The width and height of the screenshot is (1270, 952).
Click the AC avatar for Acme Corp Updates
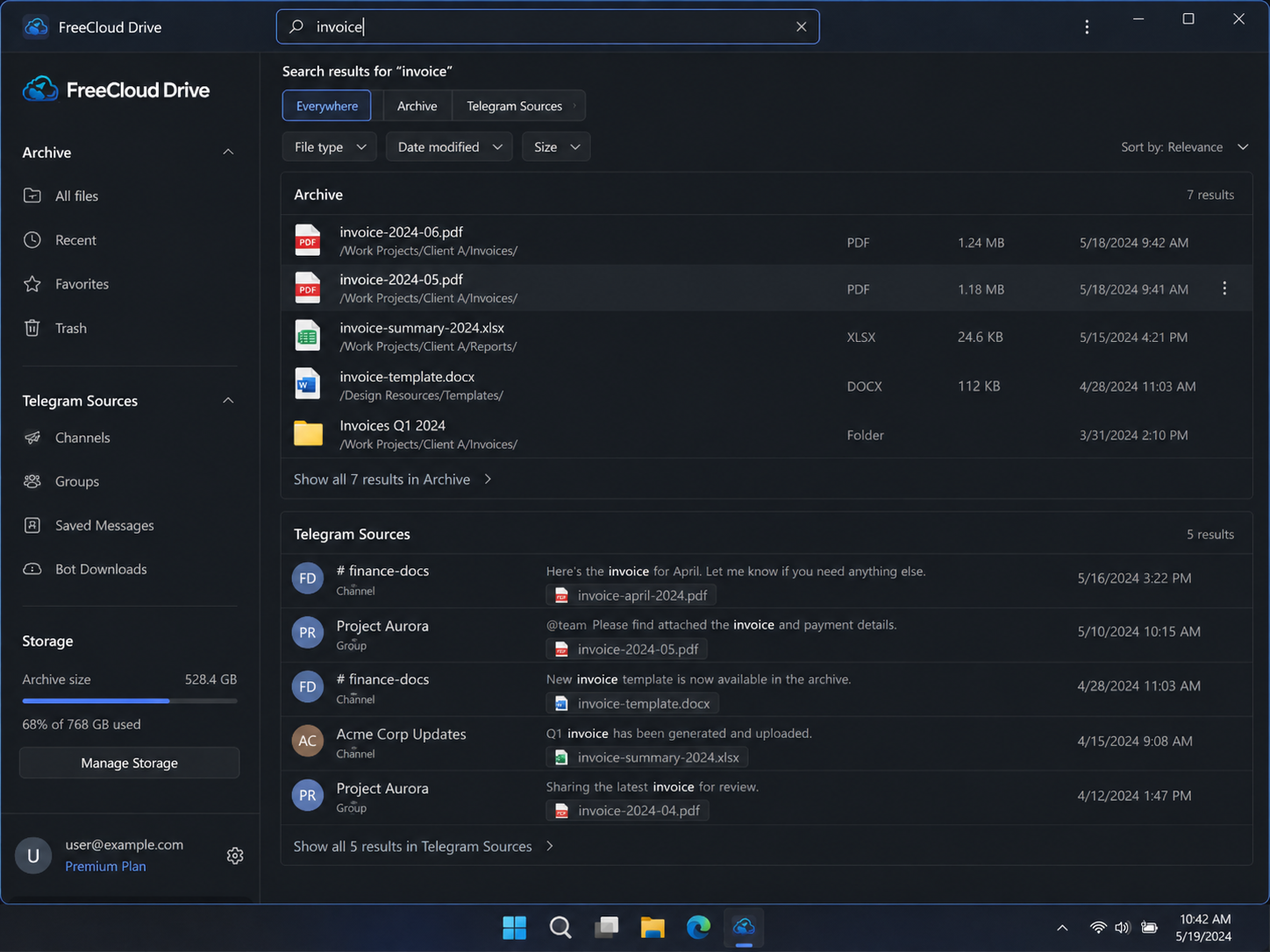308,741
